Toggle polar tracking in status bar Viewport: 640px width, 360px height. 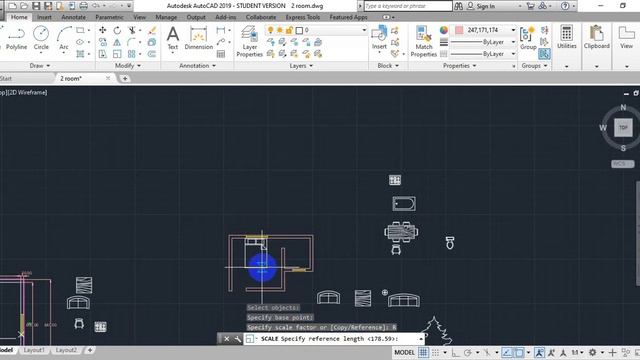click(x=468, y=352)
